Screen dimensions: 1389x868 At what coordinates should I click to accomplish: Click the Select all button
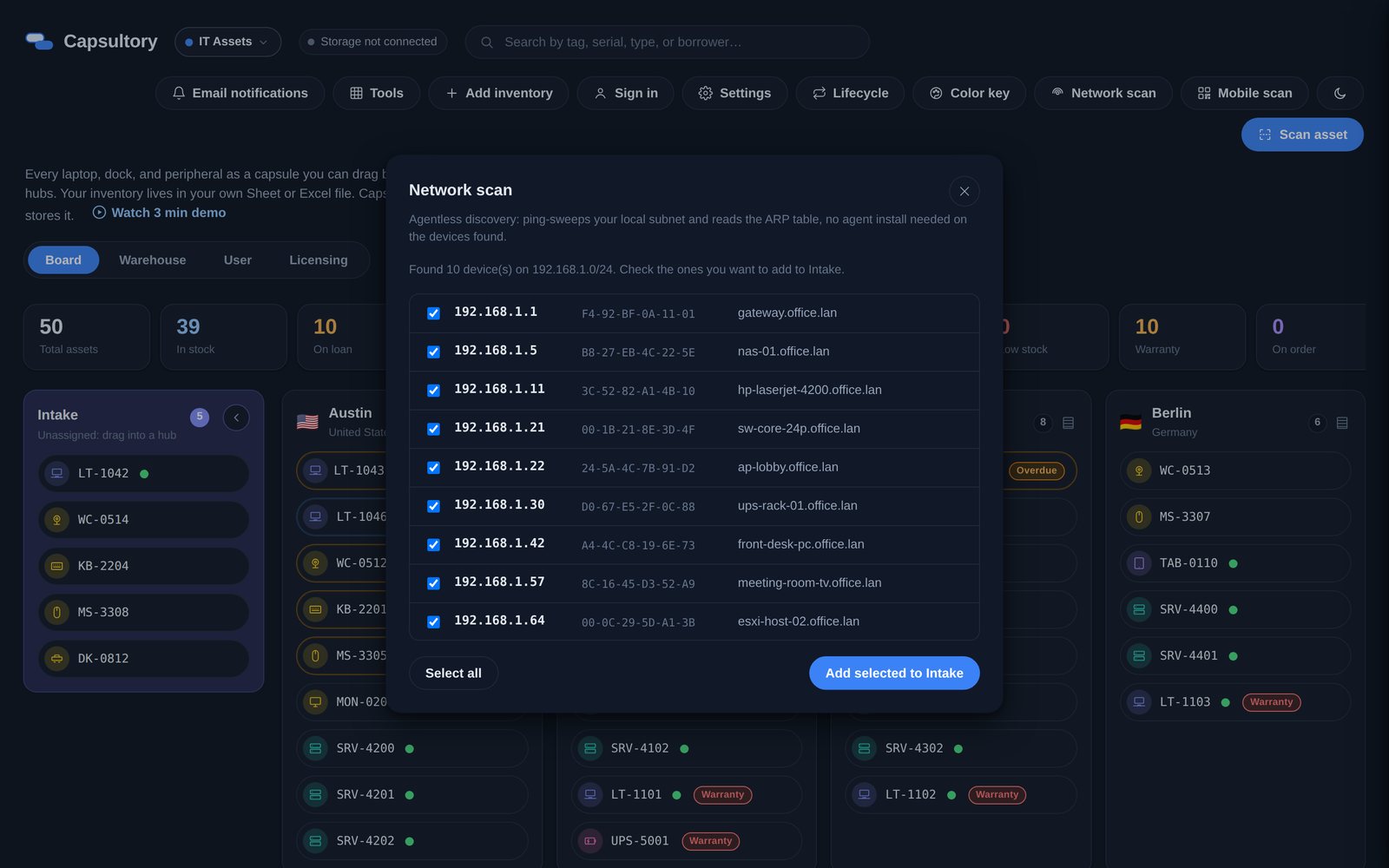click(x=453, y=673)
